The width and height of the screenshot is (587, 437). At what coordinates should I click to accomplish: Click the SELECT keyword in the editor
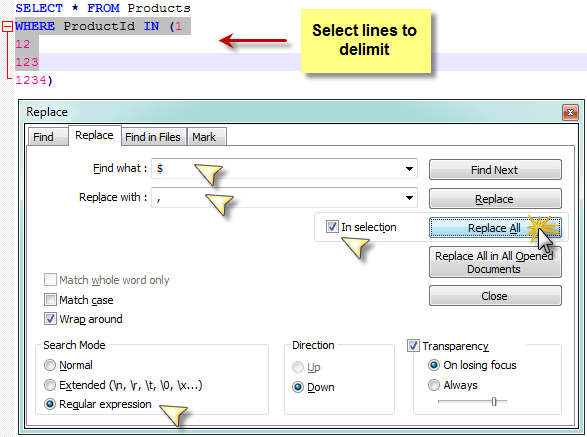point(39,8)
